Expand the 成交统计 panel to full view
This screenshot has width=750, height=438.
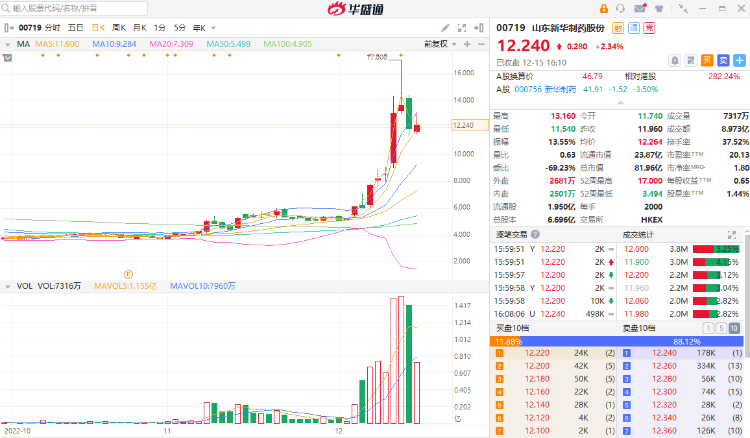coord(731,235)
